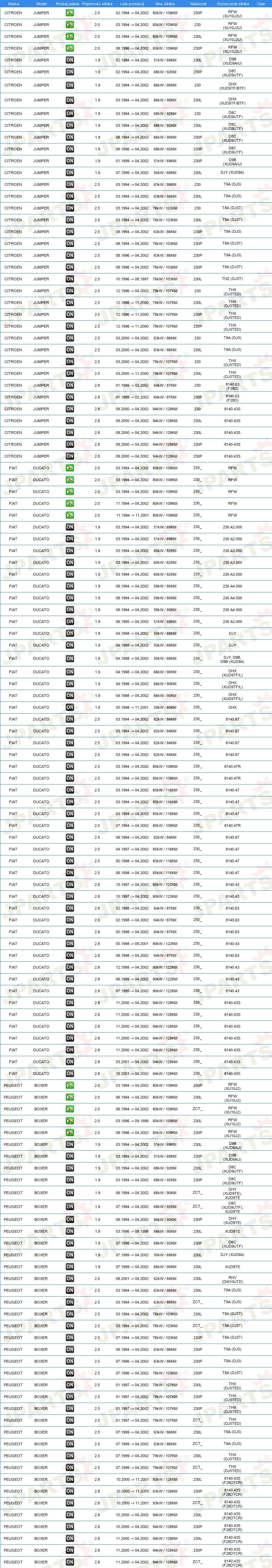
Task: Click the Opis column header
Action: [261, 4]
